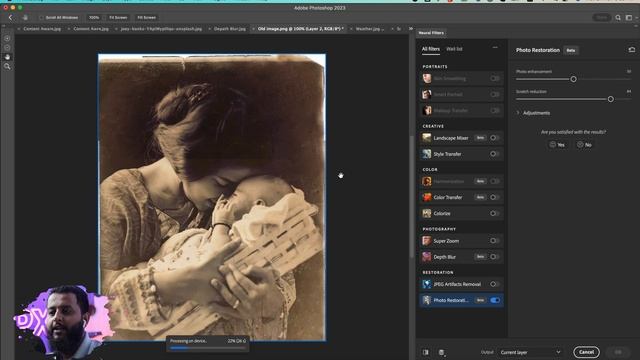Select the Hand tool in left toolbar
This screenshot has width=640, height=360.
(x=7, y=57)
